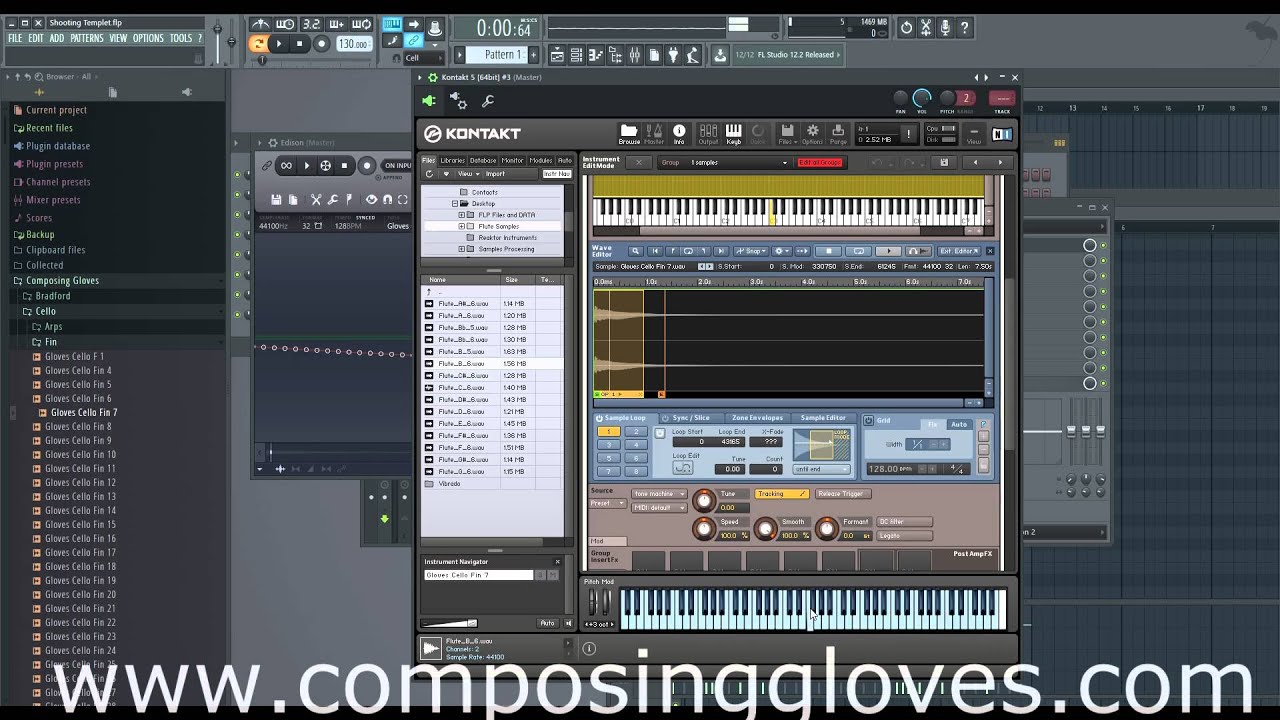
Task: Open the 'until end' loop mode dropdown
Action: pyautogui.click(x=821, y=469)
